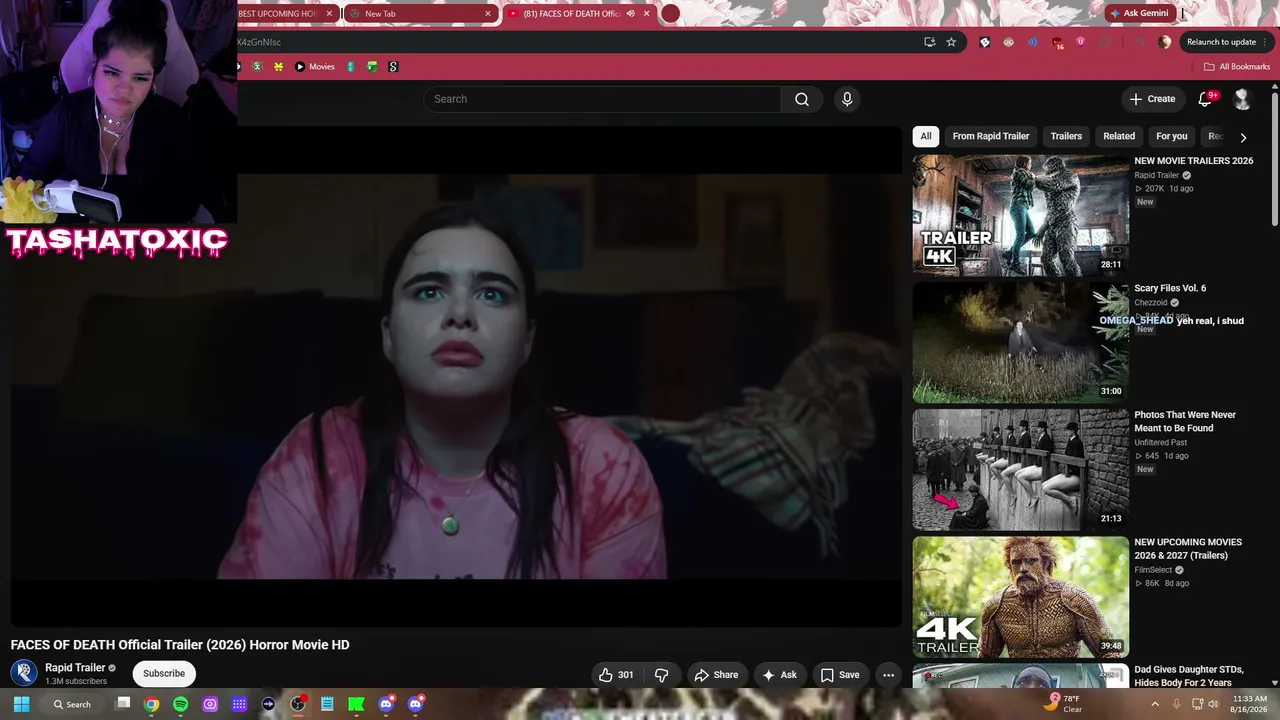The width and height of the screenshot is (1280, 720).
Task: Mute the FACES OF DEATH tab audio
Action: pyautogui.click(x=630, y=14)
